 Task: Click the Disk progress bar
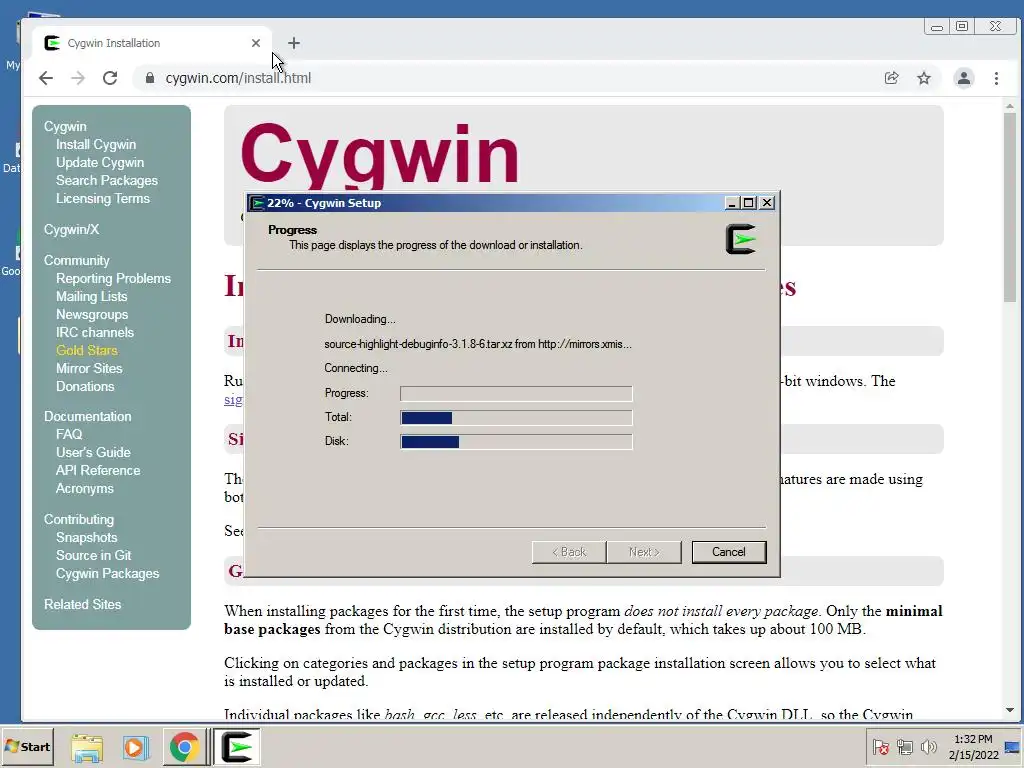516,442
